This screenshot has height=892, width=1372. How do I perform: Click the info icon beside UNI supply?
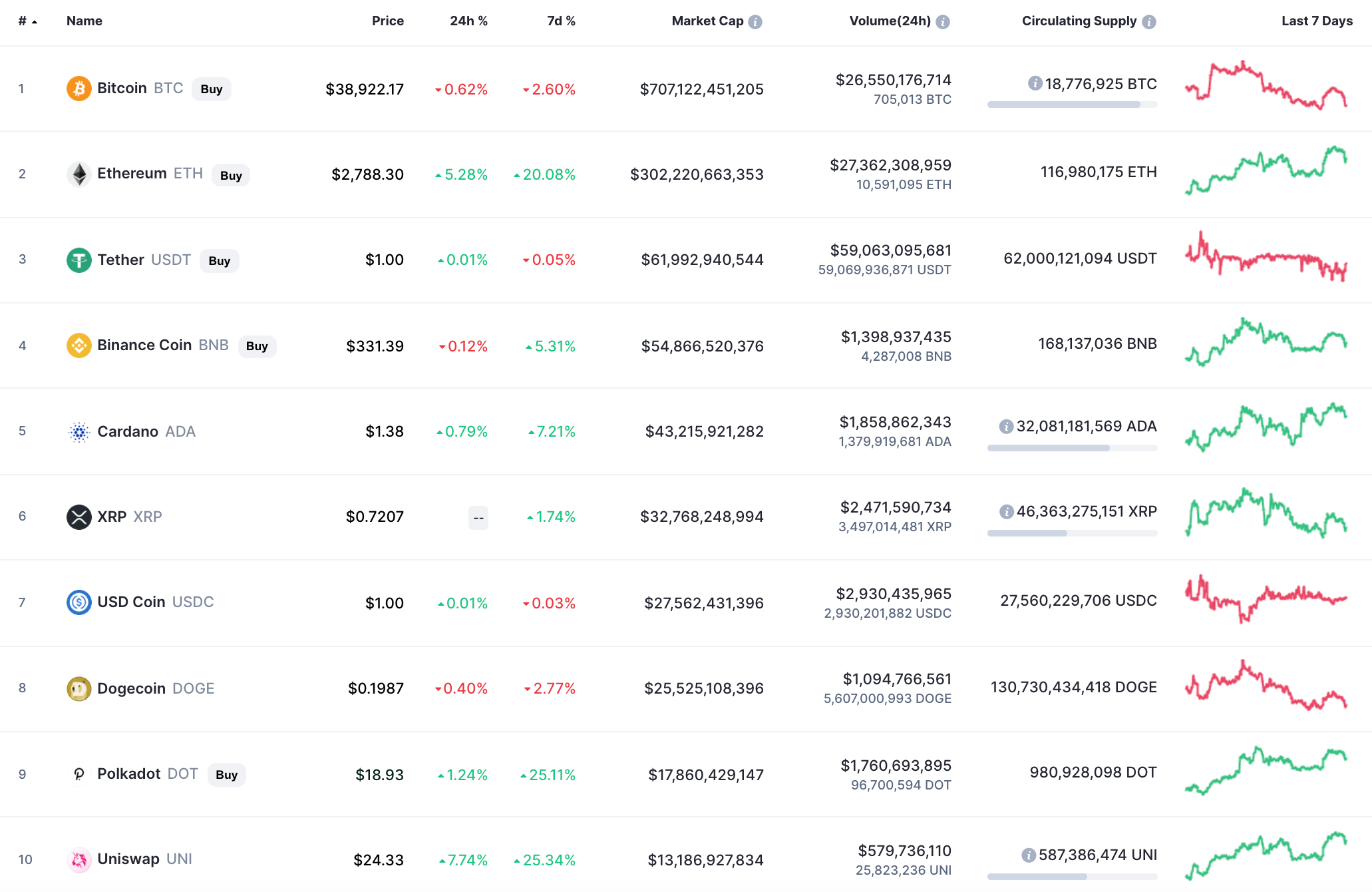(x=1029, y=855)
